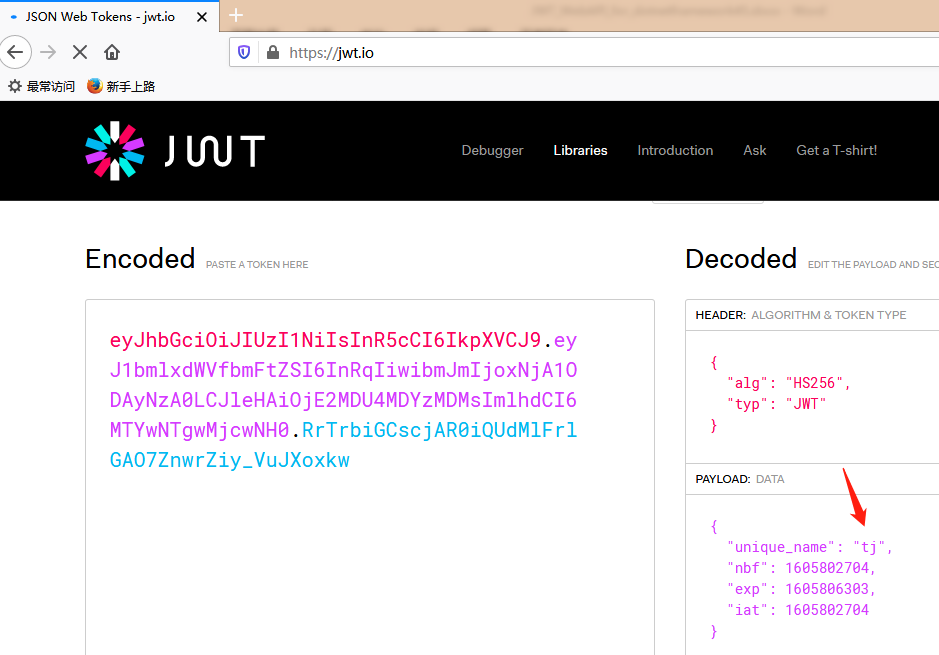Viewport: 939px width, 655px height.
Task: Click the JWT logo in the header
Action: (x=175, y=151)
